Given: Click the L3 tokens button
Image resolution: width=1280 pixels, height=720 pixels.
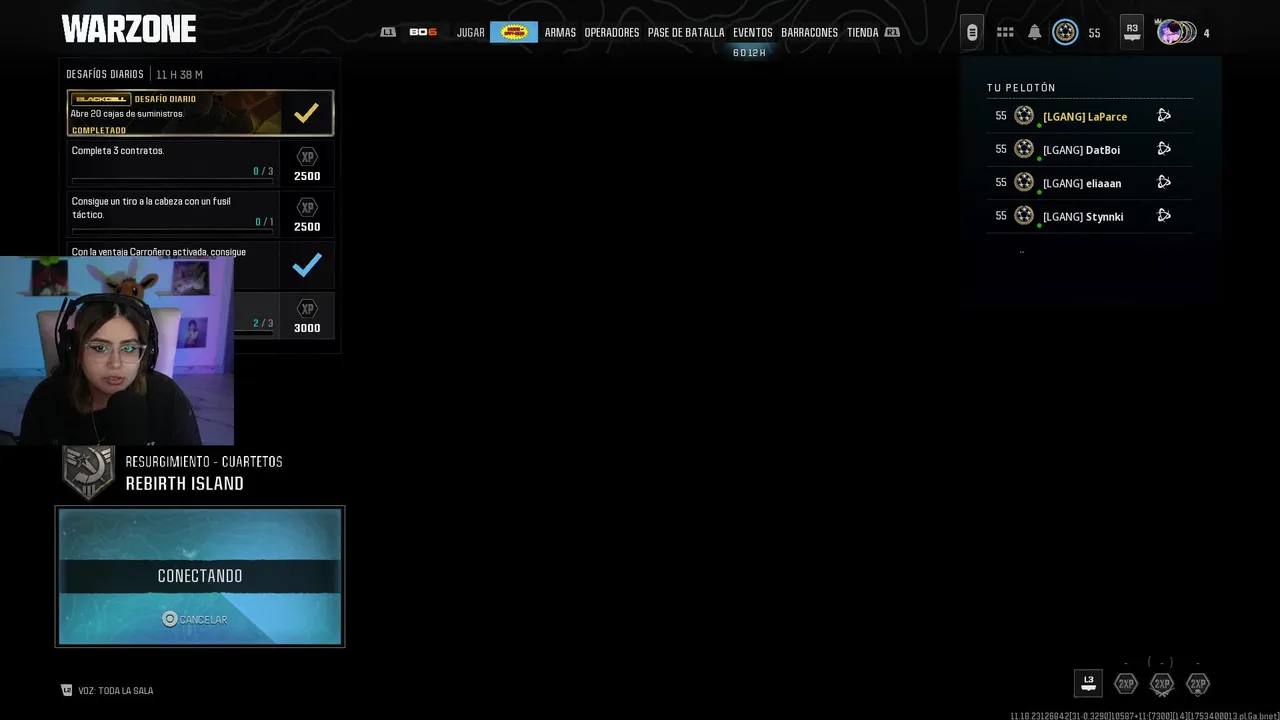Looking at the screenshot, I should (x=1088, y=683).
